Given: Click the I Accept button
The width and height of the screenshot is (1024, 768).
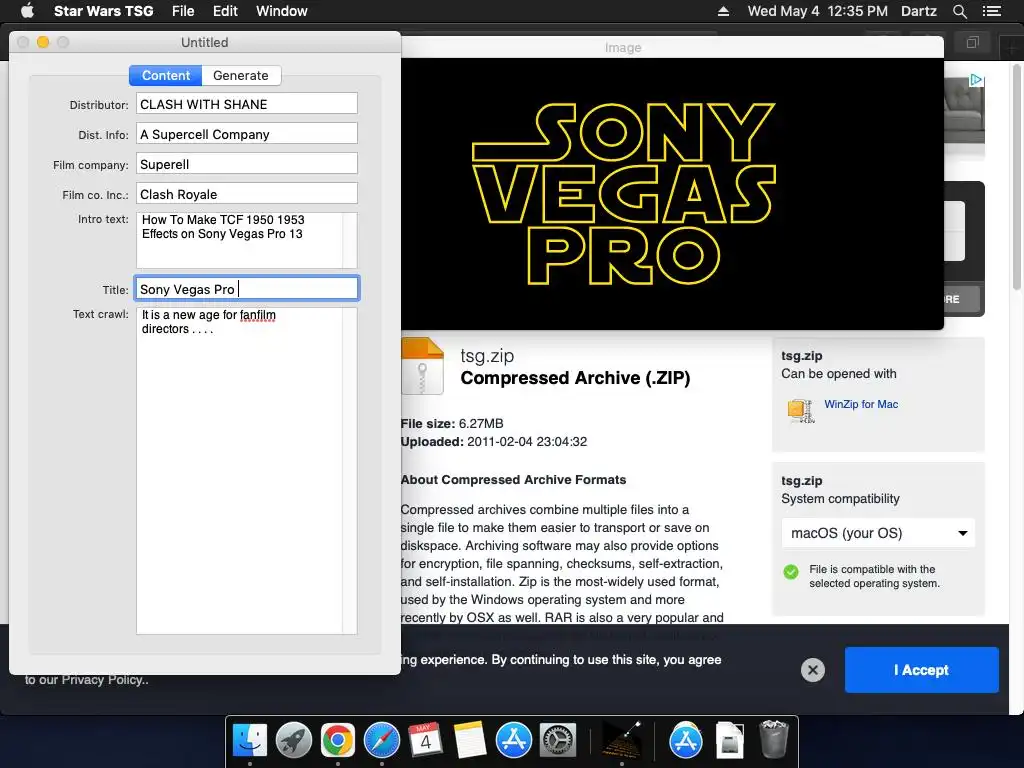Looking at the screenshot, I should point(921,670).
